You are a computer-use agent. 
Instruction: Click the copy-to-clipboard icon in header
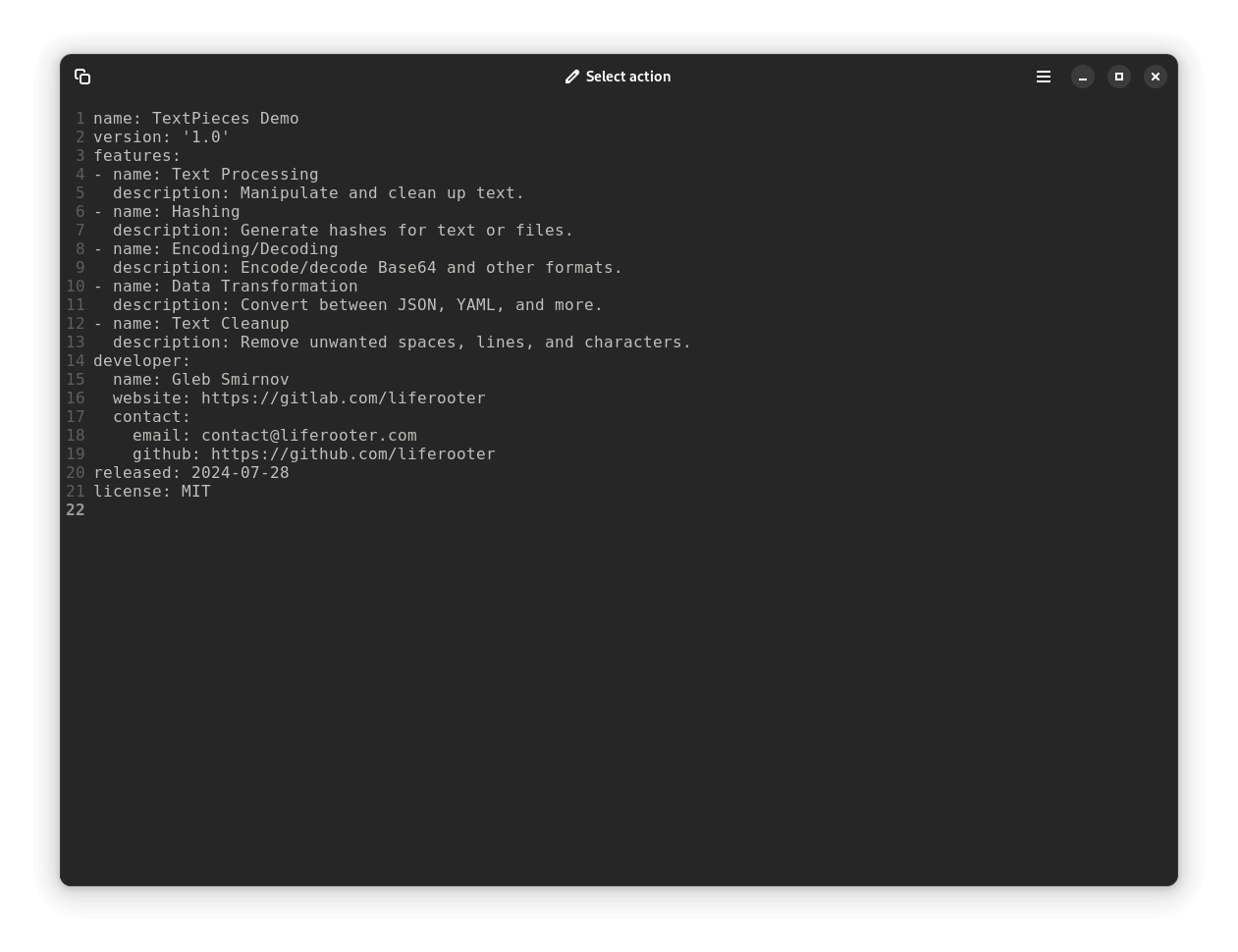(82, 77)
